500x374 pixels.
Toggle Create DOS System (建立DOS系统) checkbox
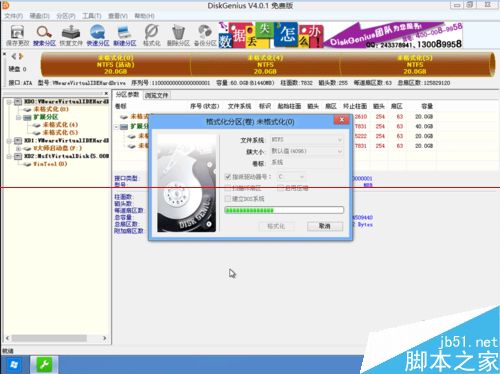(228, 199)
